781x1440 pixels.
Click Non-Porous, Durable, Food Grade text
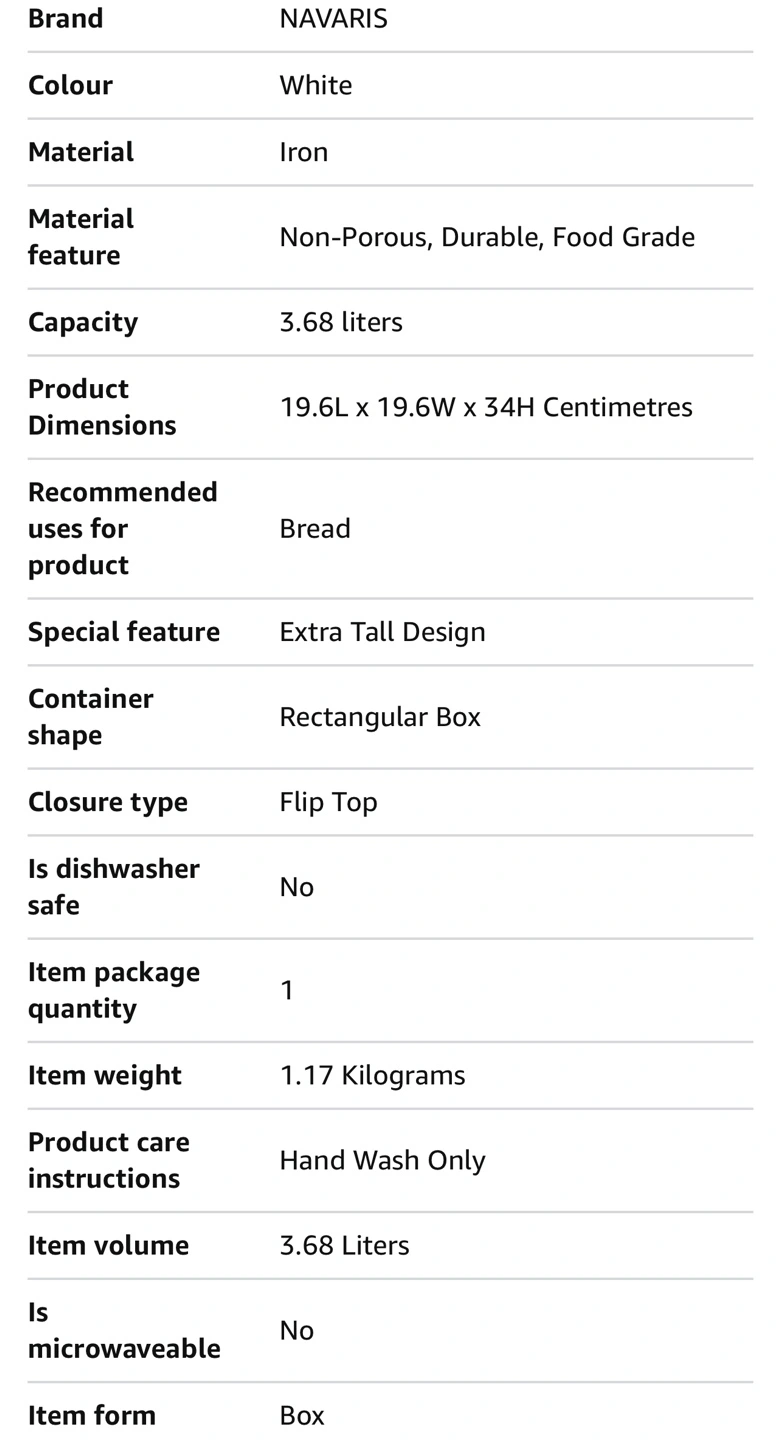point(487,237)
